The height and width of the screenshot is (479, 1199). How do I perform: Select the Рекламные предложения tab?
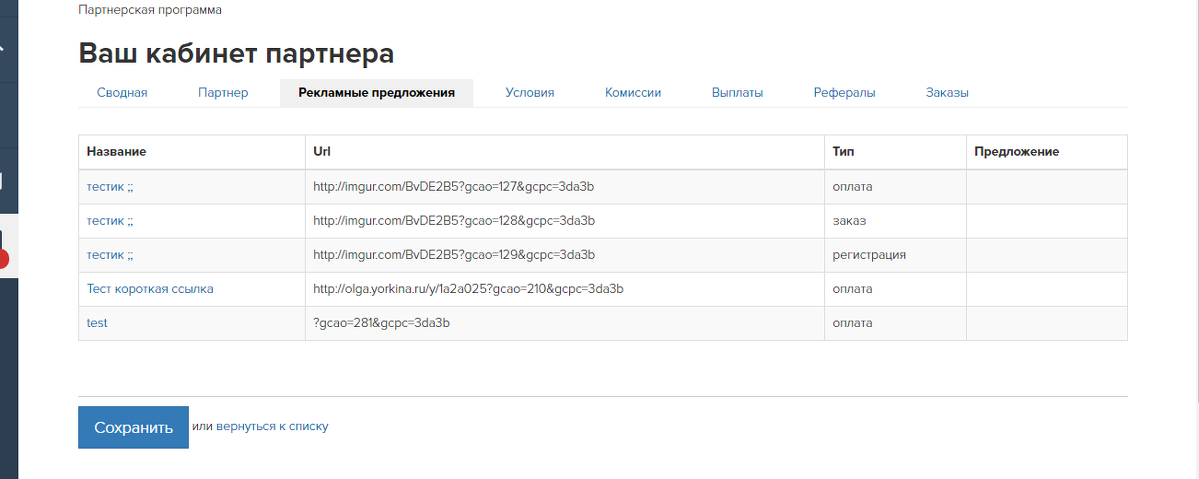tap(376, 93)
